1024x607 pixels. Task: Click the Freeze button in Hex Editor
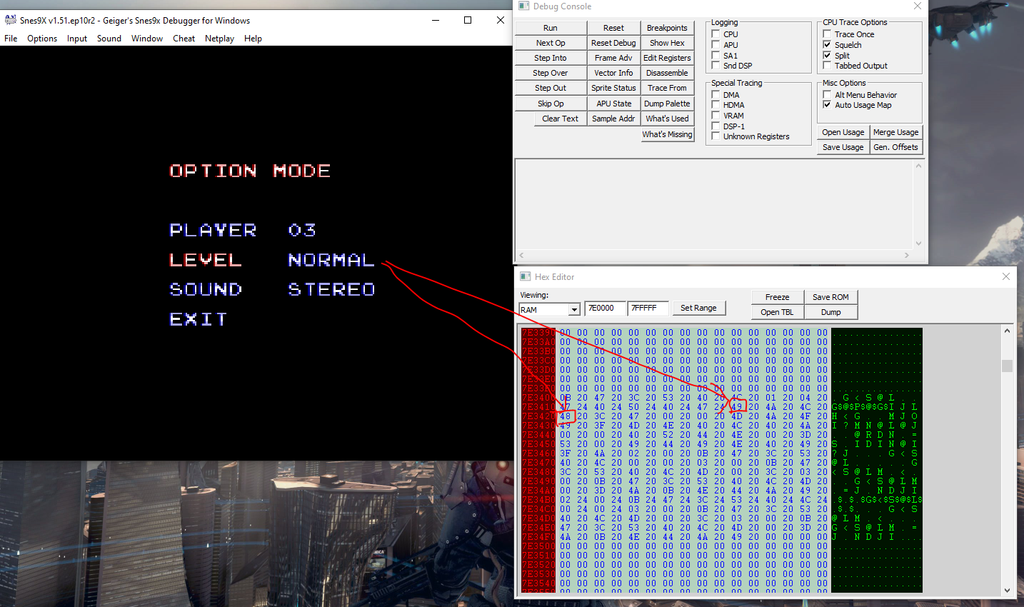click(777, 297)
